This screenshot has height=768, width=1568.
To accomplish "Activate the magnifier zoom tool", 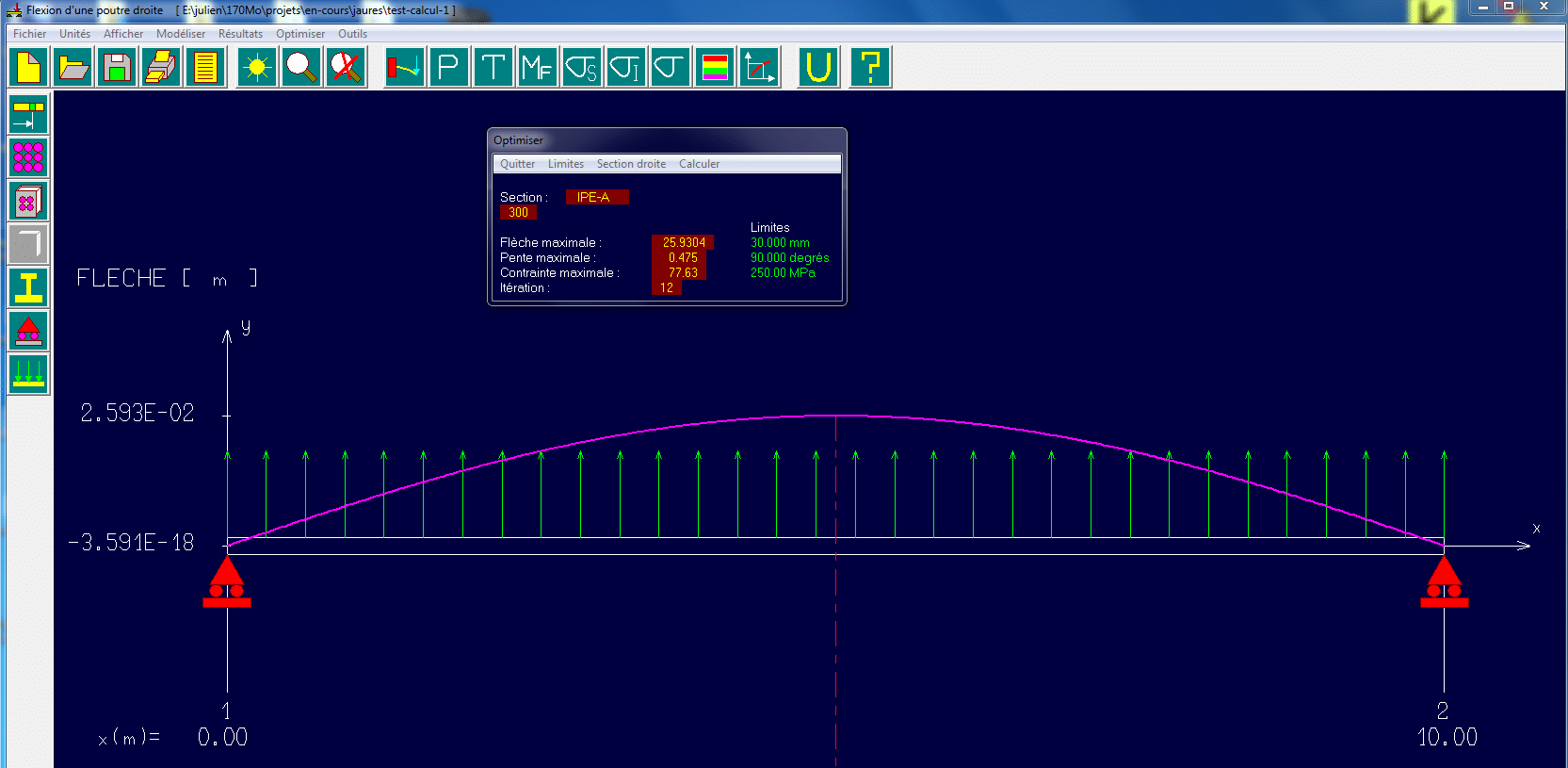I will (301, 68).
